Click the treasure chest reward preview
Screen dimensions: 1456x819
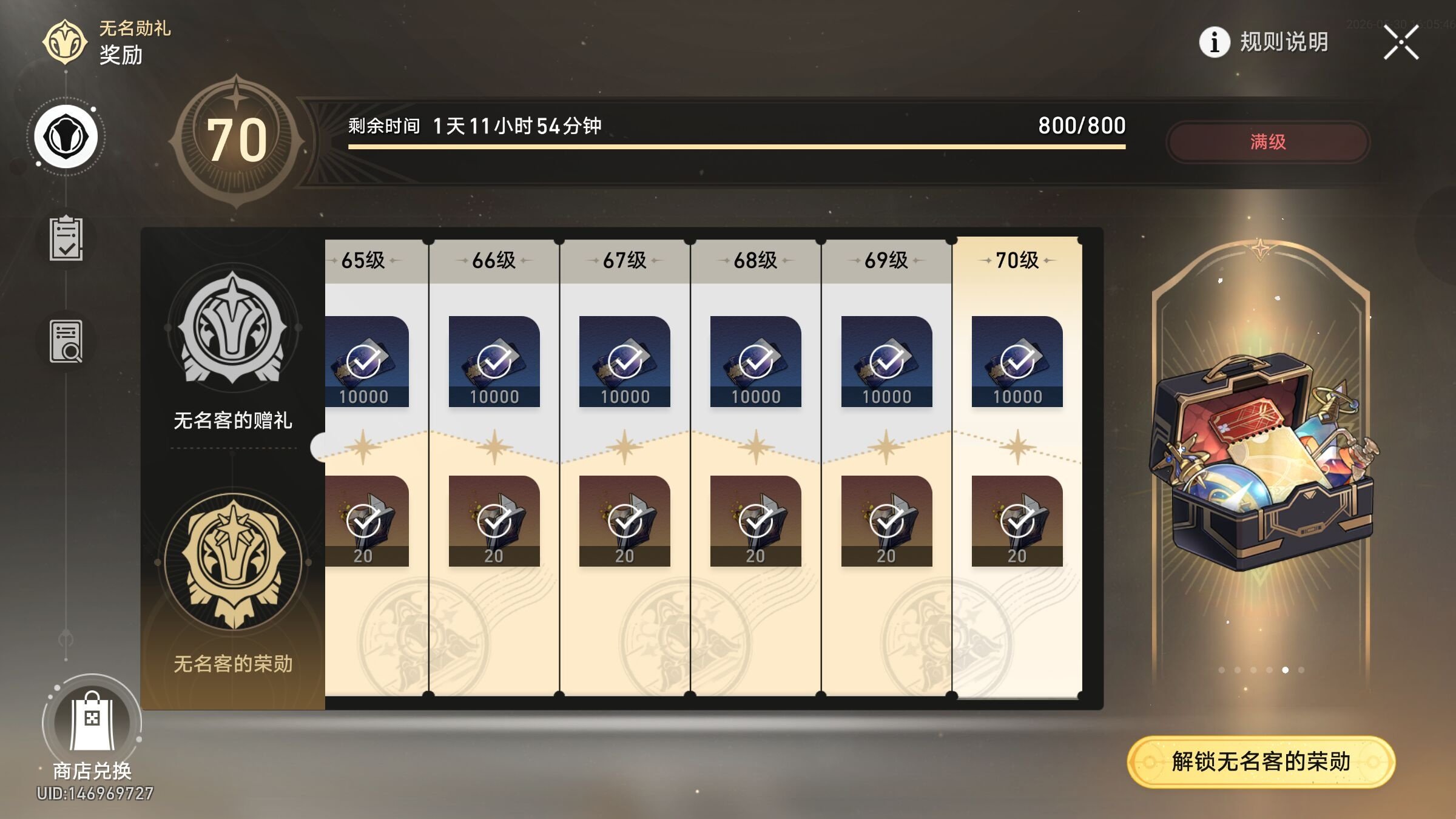(x=1262, y=461)
